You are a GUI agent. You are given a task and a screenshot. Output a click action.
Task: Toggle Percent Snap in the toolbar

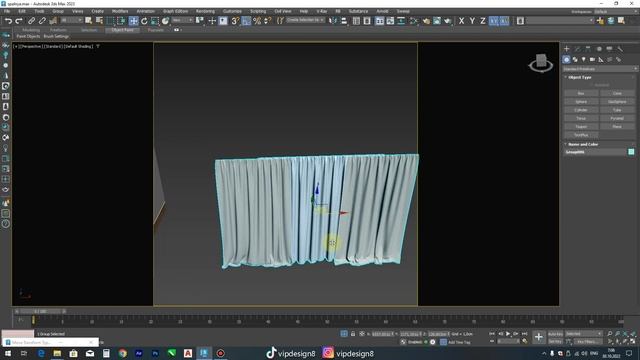(x=257, y=21)
